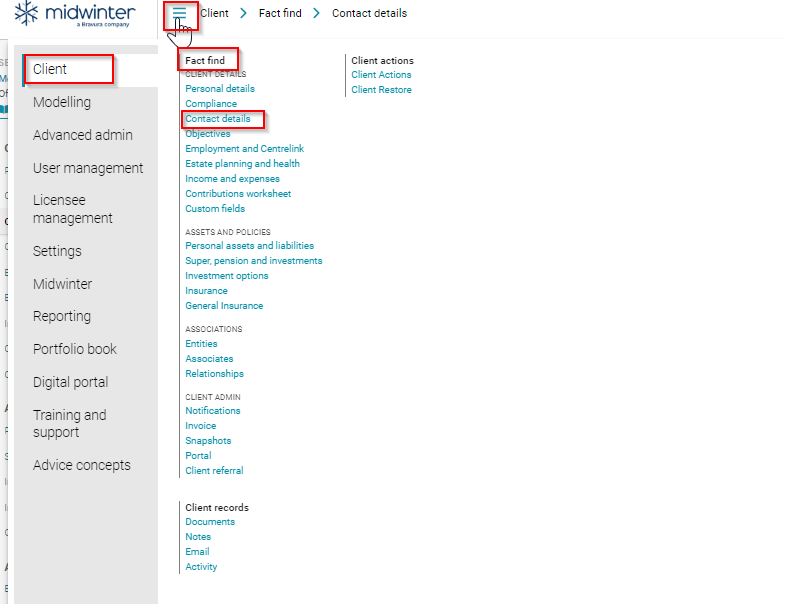Open the Objectives link

tap(208, 134)
